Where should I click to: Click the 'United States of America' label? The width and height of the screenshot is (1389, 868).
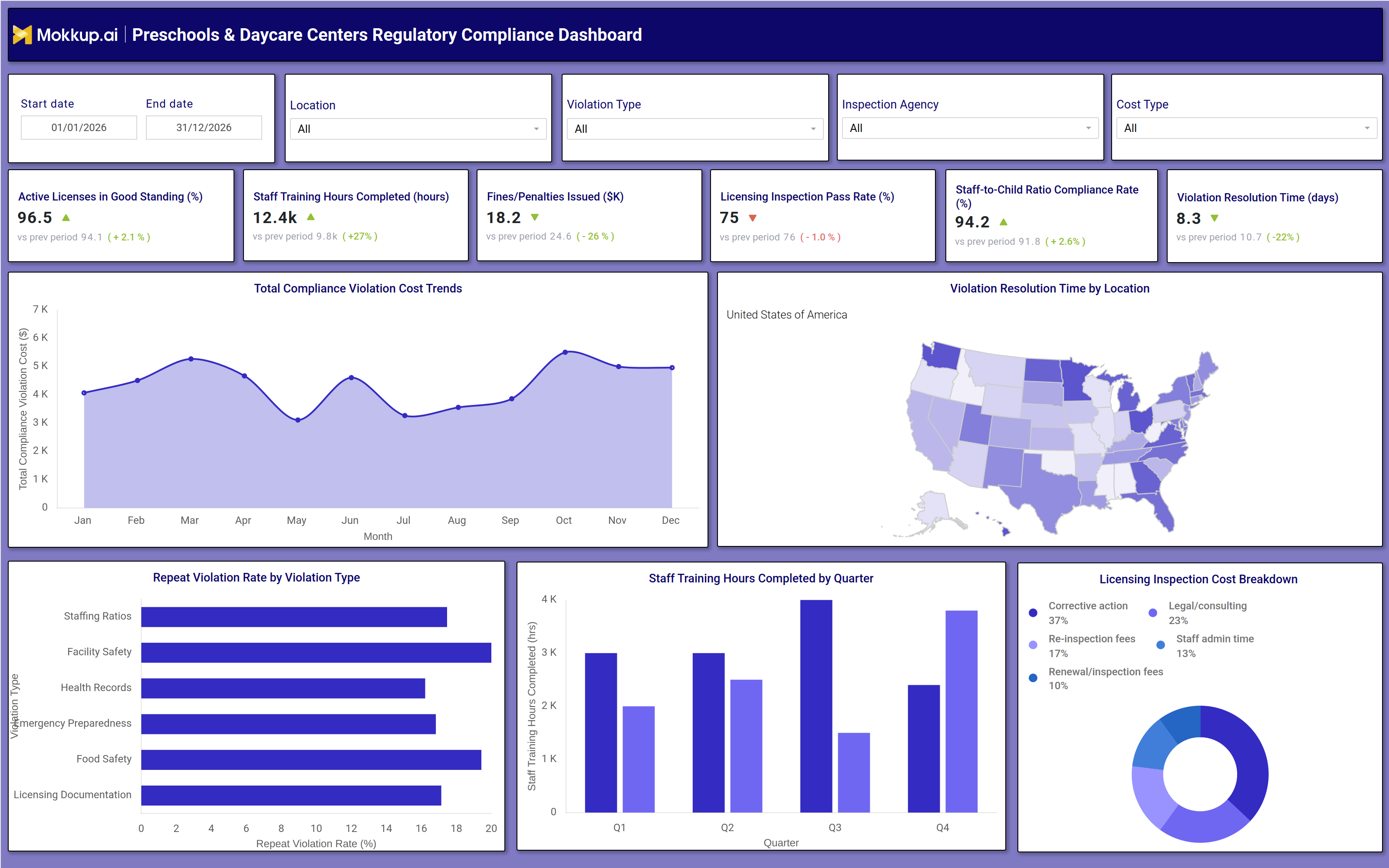tap(787, 315)
